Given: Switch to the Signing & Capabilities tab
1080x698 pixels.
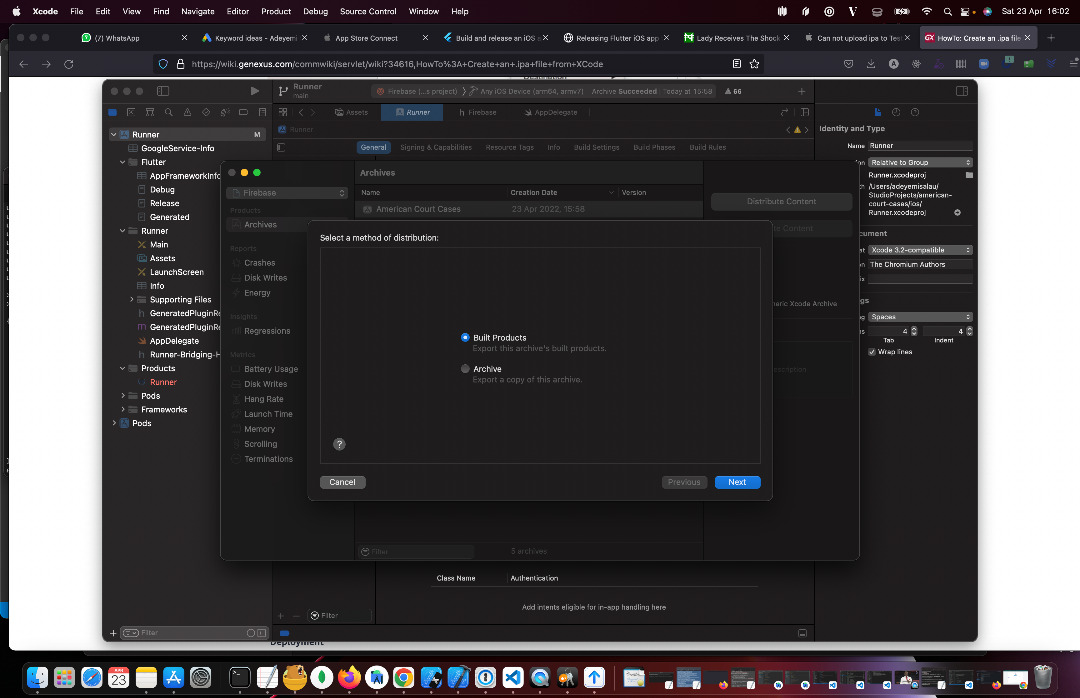Looking at the screenshot, I should 435,147.
